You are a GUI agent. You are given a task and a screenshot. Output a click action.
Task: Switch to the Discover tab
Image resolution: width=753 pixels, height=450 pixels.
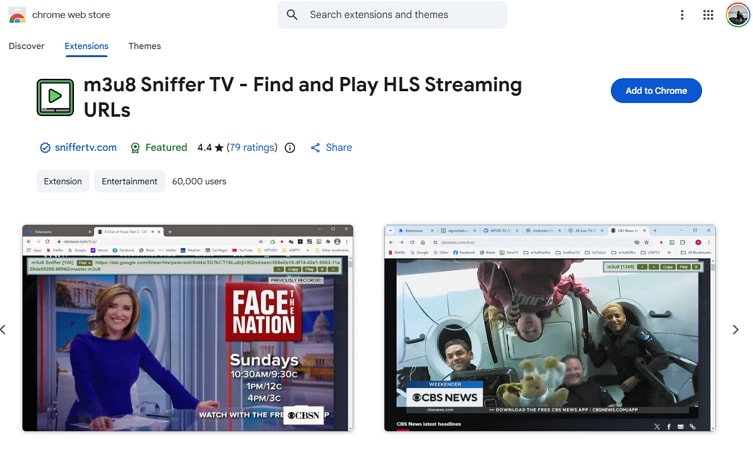[26, 46]
